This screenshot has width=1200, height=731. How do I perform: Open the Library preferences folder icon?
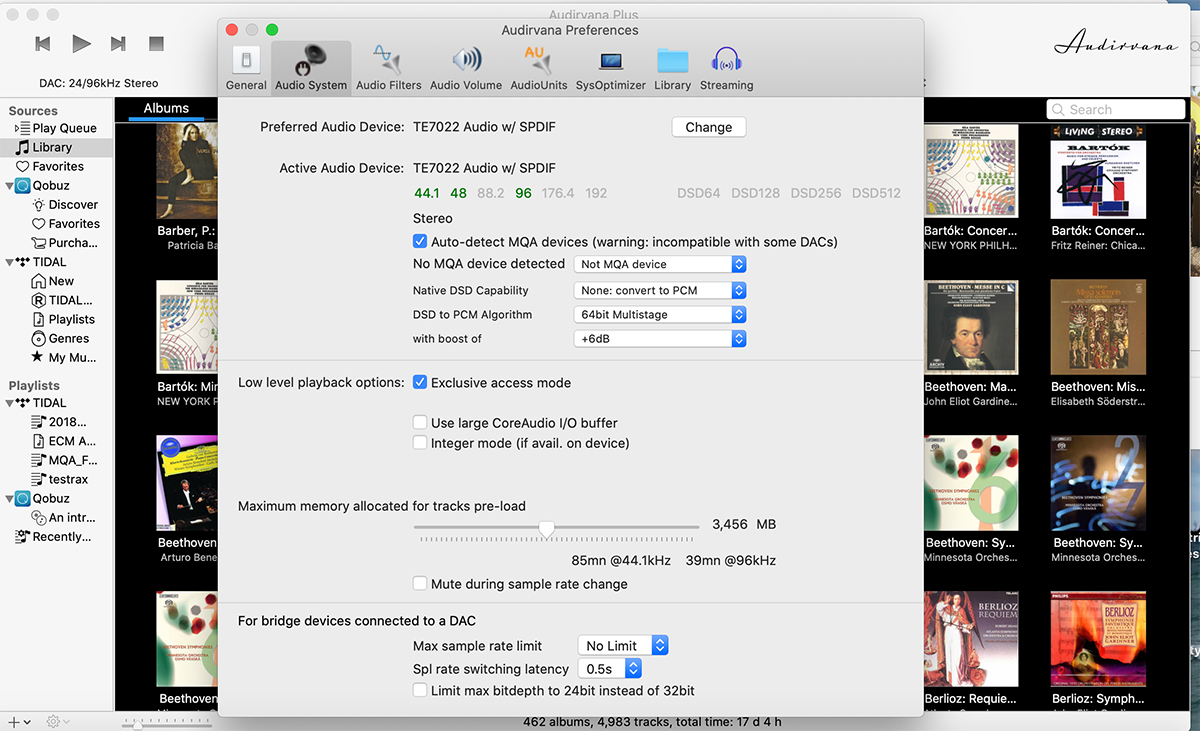click(673, 68)
